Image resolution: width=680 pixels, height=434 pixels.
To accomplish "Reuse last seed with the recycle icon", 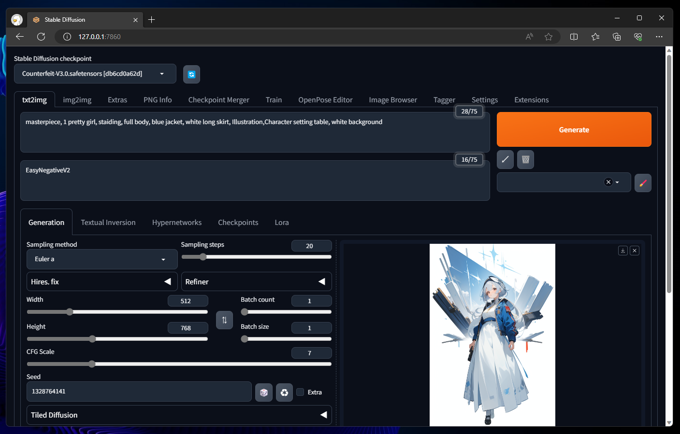I will pyautogui.click(x=284, y=392).
